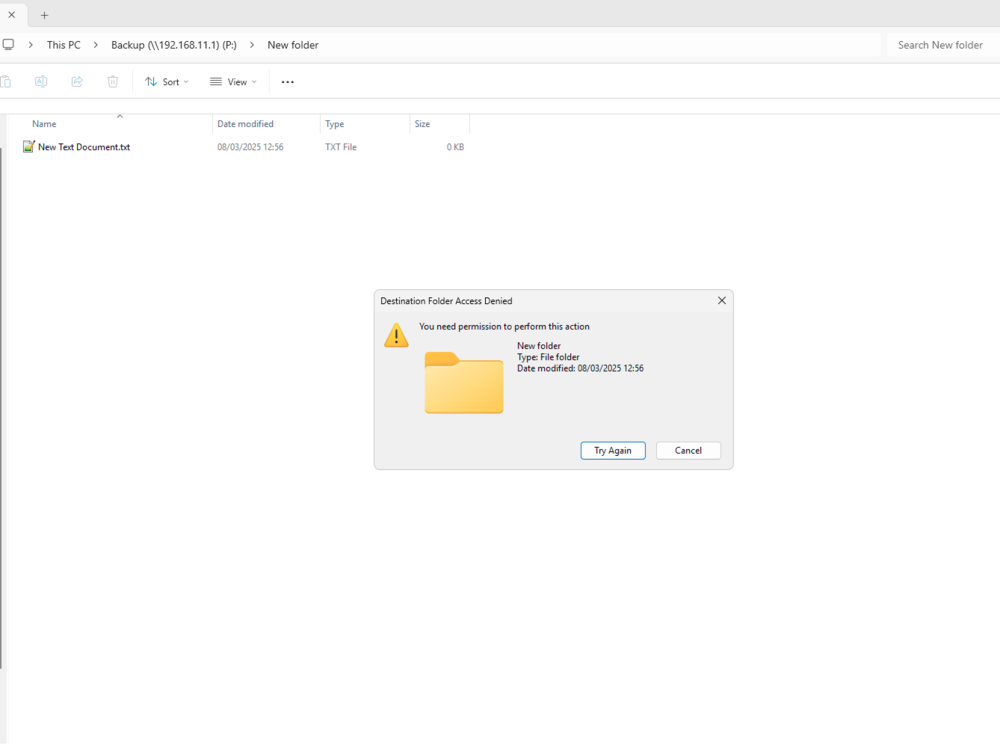Click the sort direction arrow above Name
This screenshot has width=1000, height=751.
tap(119, 116)
